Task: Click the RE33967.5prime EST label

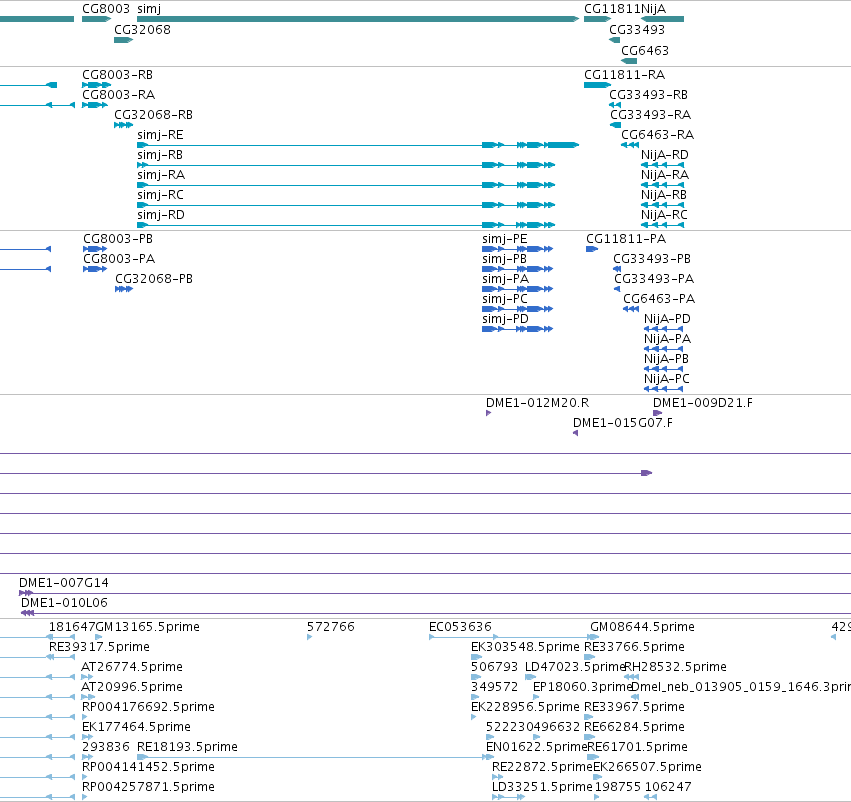Action: click(634, 708)
